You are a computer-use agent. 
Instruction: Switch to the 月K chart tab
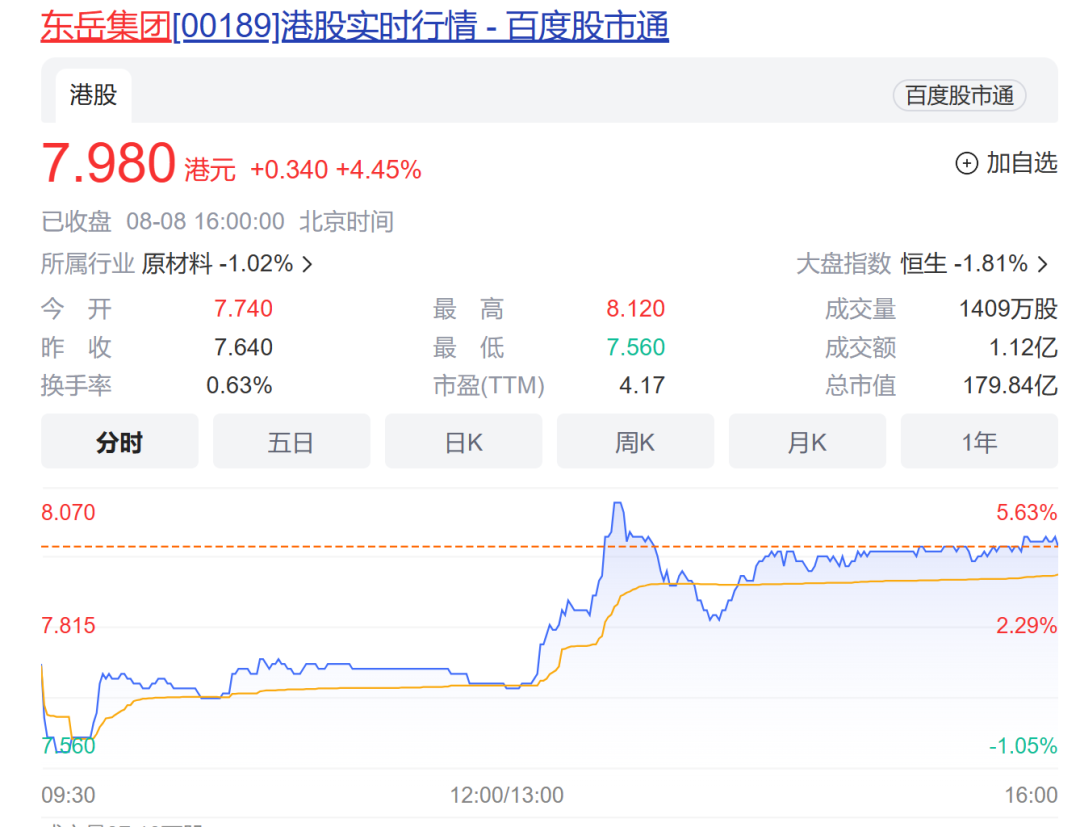tap(807, 441)
